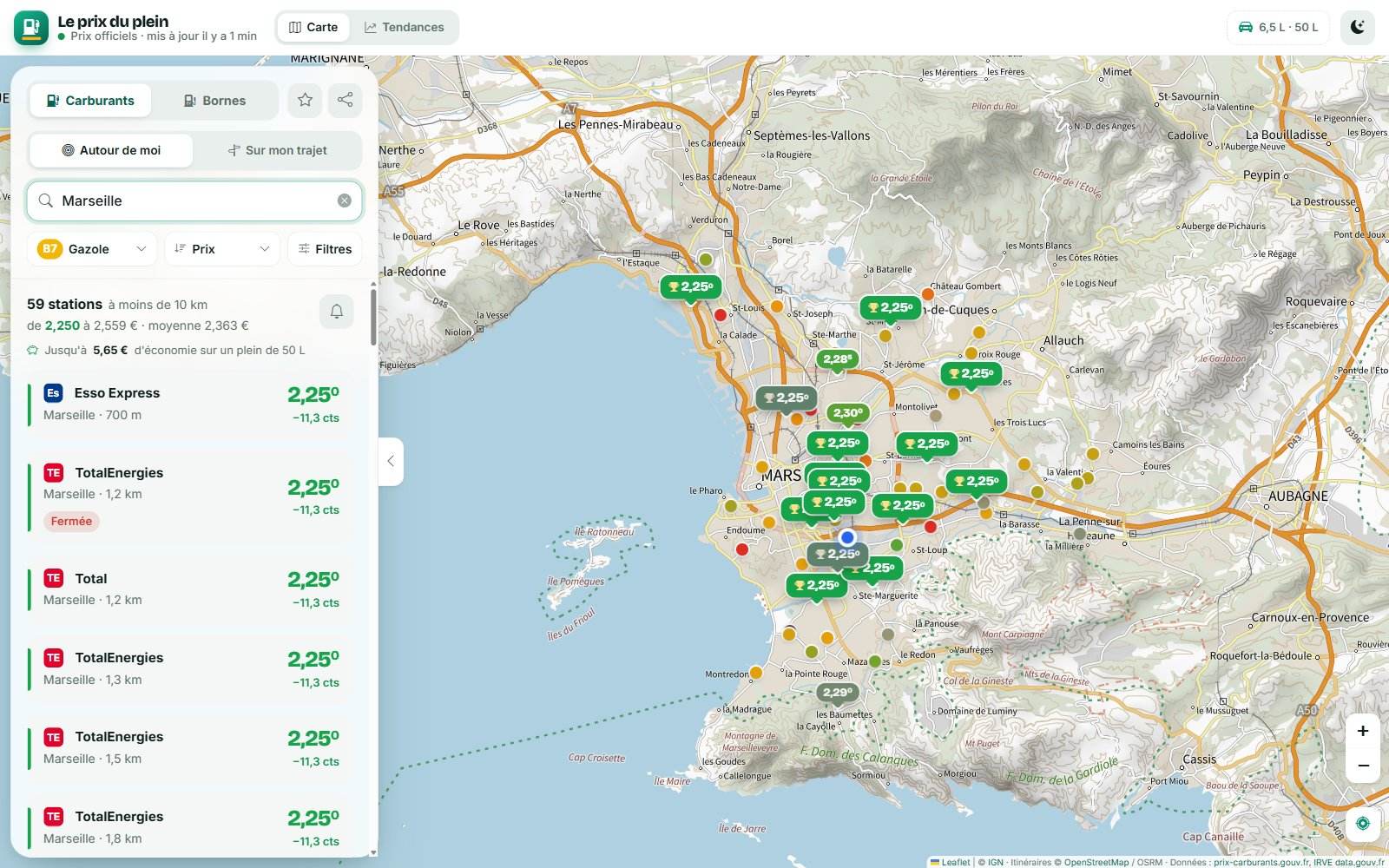Click the 2,25 marker near l'Estaque
Viewport: 1389px width, 868px height.
691,287
